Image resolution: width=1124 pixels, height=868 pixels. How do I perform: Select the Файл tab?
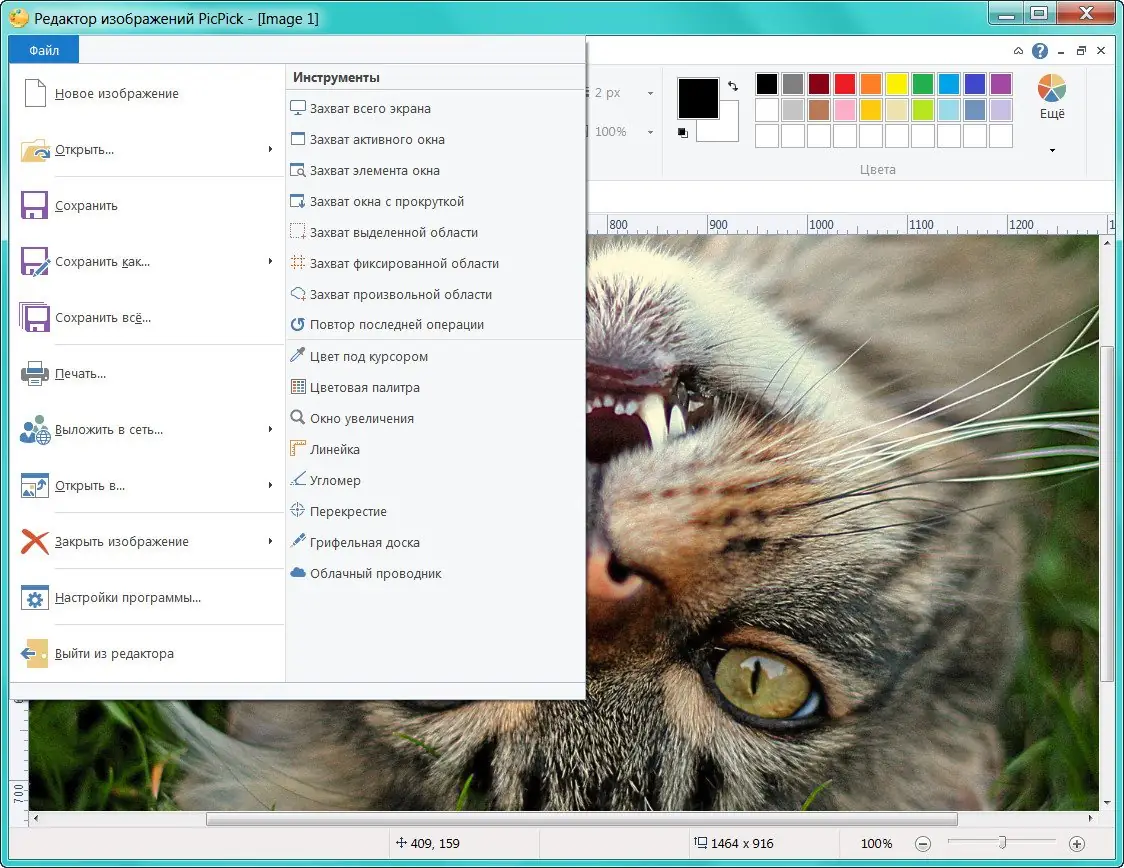[x=44, y=50]
